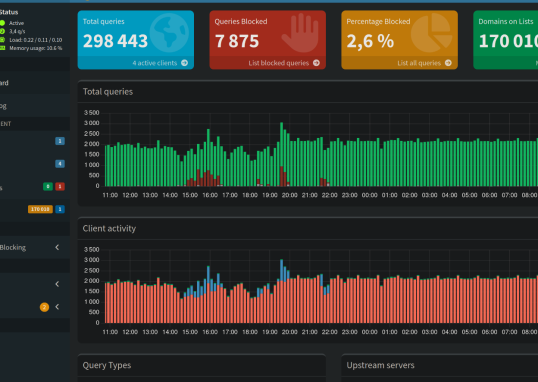
Task: Click the arrow icon beside List all queries
Action: point(448,63)
